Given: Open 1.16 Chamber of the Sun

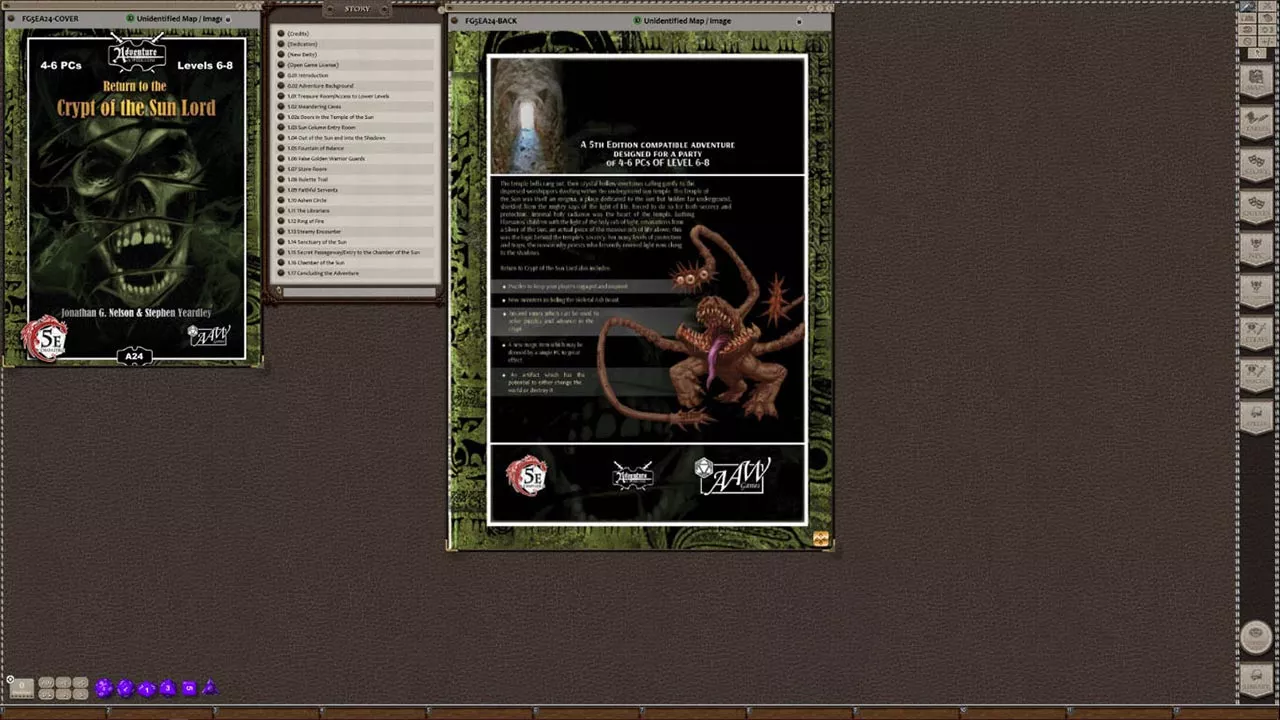Looking at the screenshot, I should (356, 262).
